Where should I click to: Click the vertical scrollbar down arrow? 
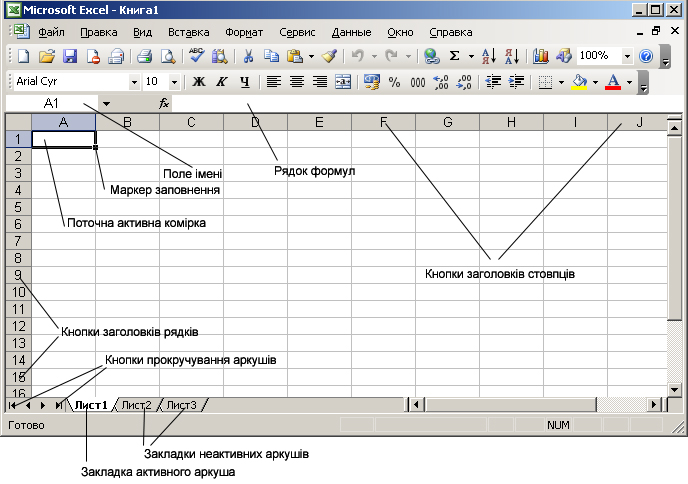click(674, 389)
